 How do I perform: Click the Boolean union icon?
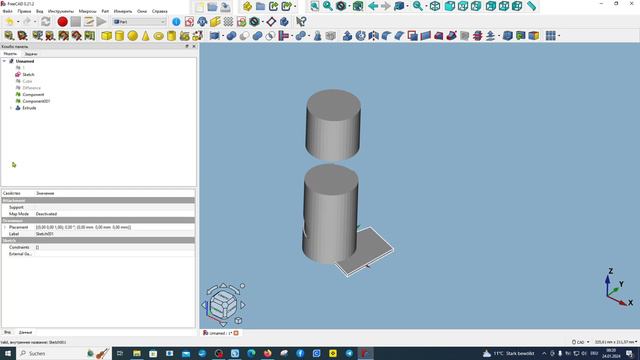pos(257,36)
